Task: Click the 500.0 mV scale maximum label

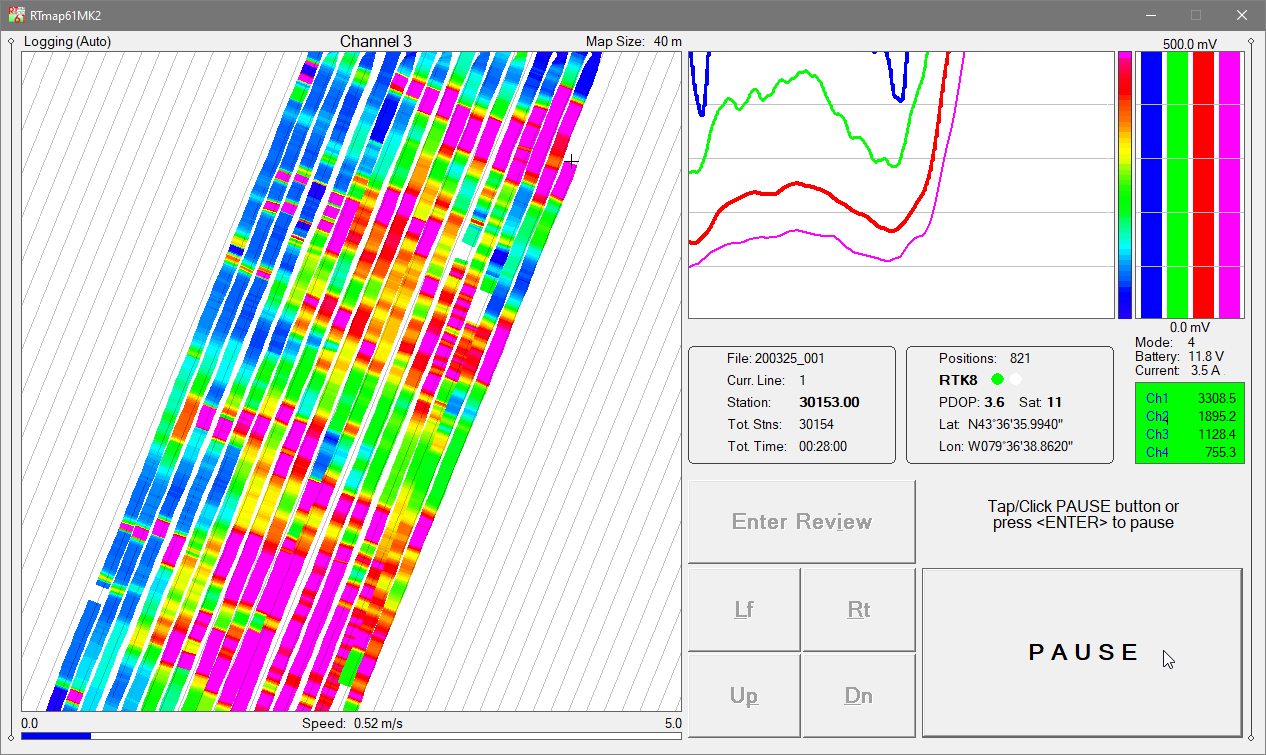Action: pos(1190,44)
